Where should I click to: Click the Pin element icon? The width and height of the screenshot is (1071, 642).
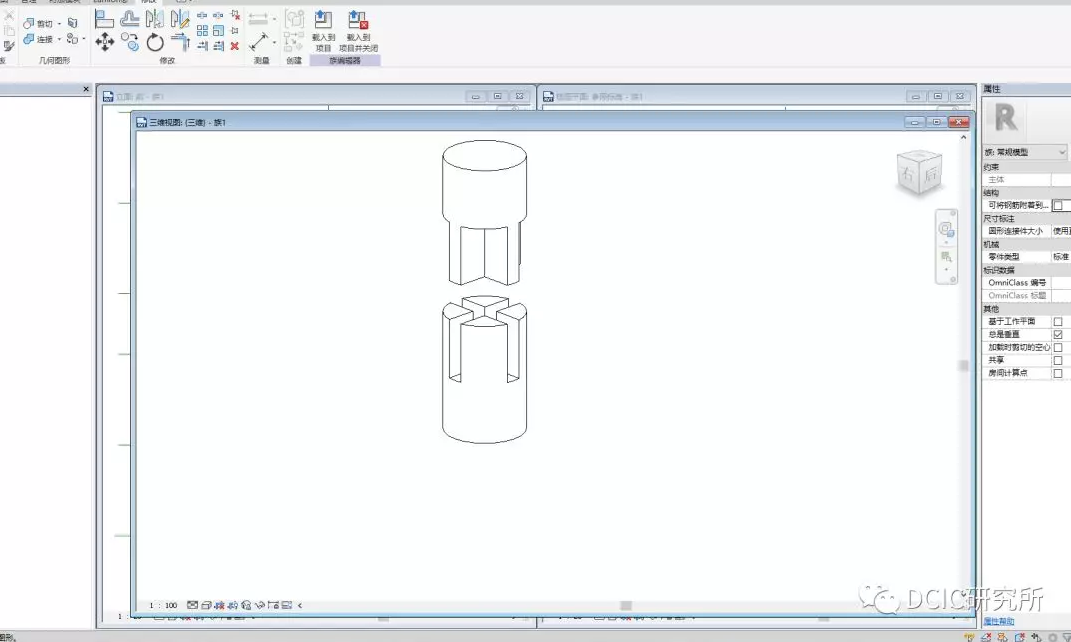[234, 31]
